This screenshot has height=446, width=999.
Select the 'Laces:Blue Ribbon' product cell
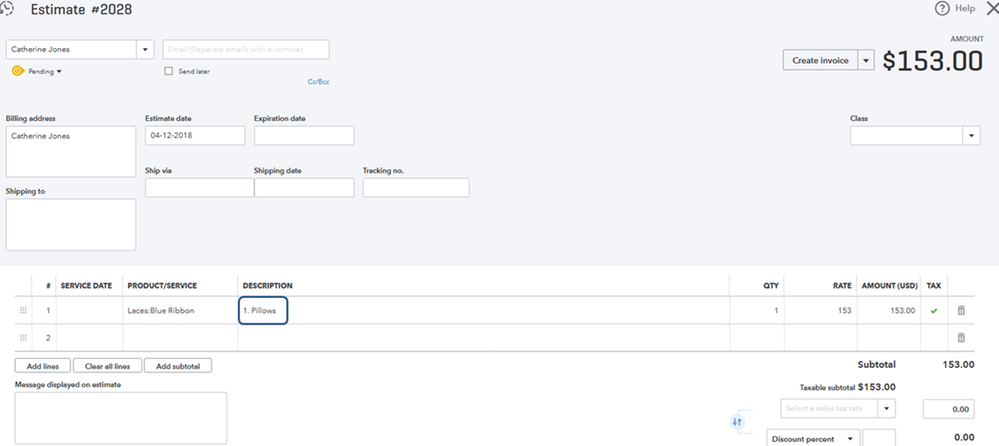pos(180,310)
